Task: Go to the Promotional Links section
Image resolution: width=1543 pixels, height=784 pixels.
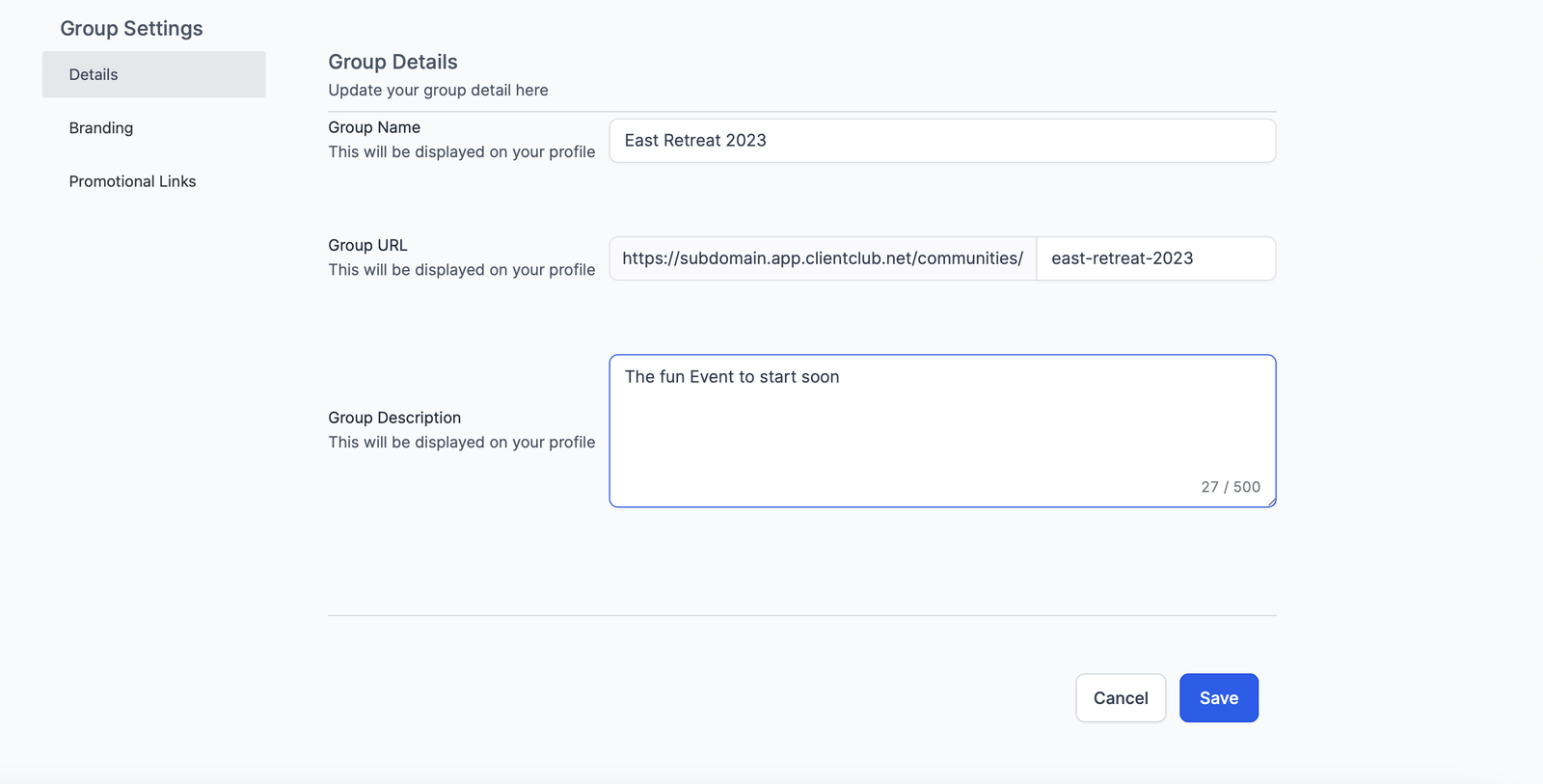Action: (x=132, y=181)
